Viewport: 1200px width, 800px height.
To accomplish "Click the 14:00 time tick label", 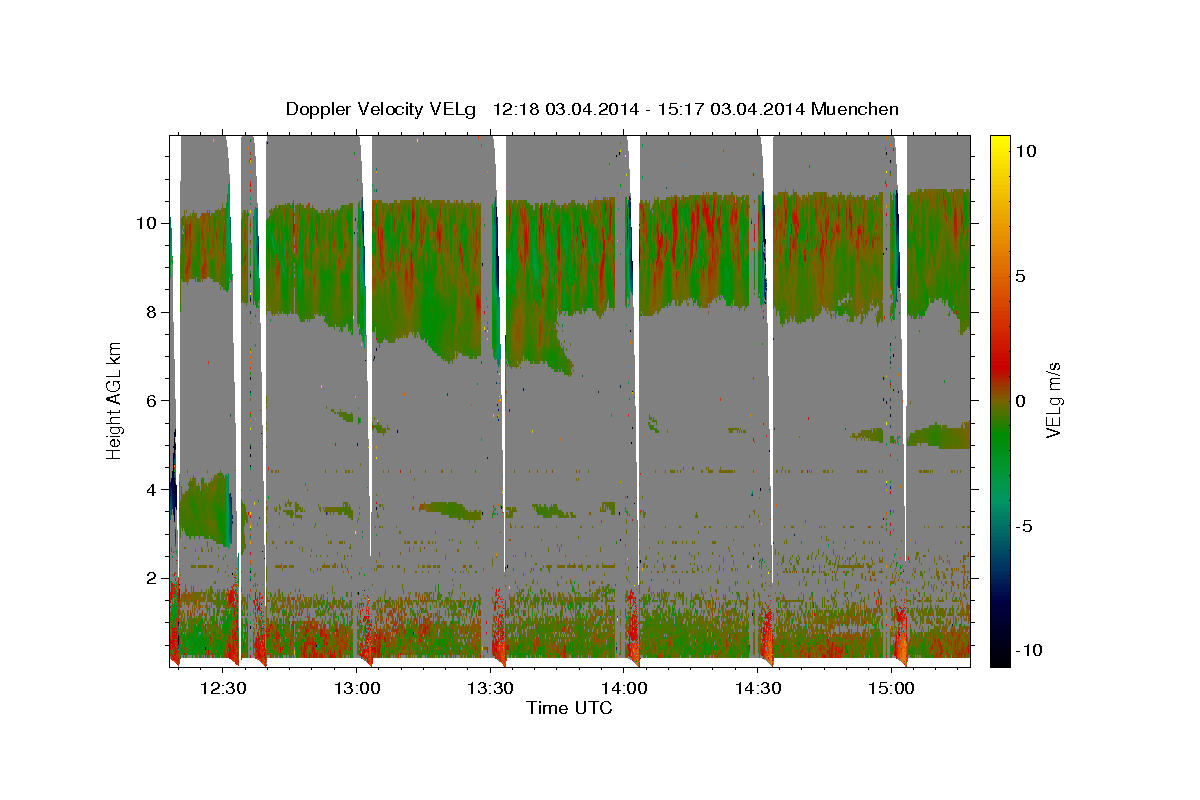I will point(624,688).
